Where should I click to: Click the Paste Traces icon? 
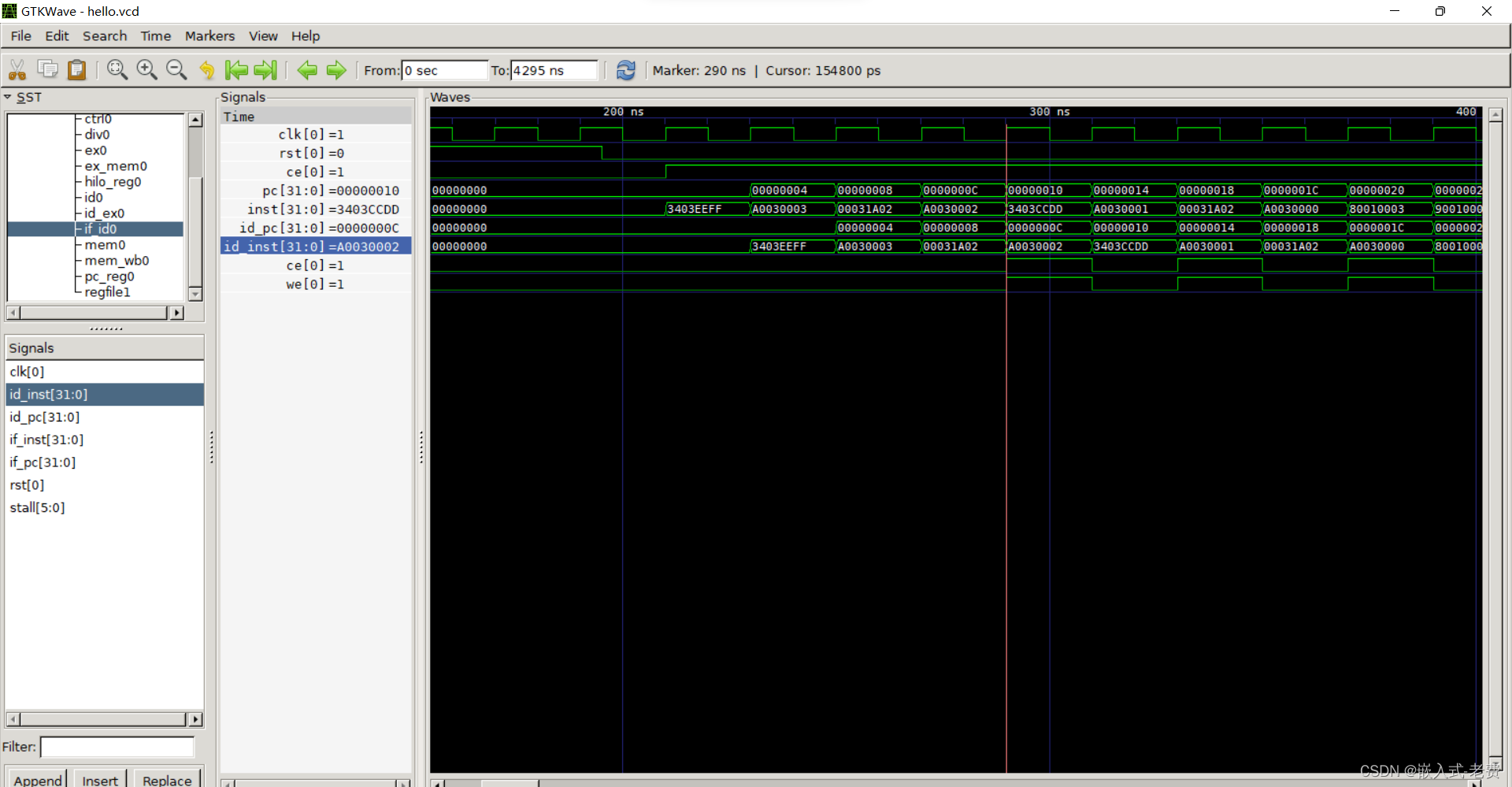pyautogui.click(x=76, y=69)
